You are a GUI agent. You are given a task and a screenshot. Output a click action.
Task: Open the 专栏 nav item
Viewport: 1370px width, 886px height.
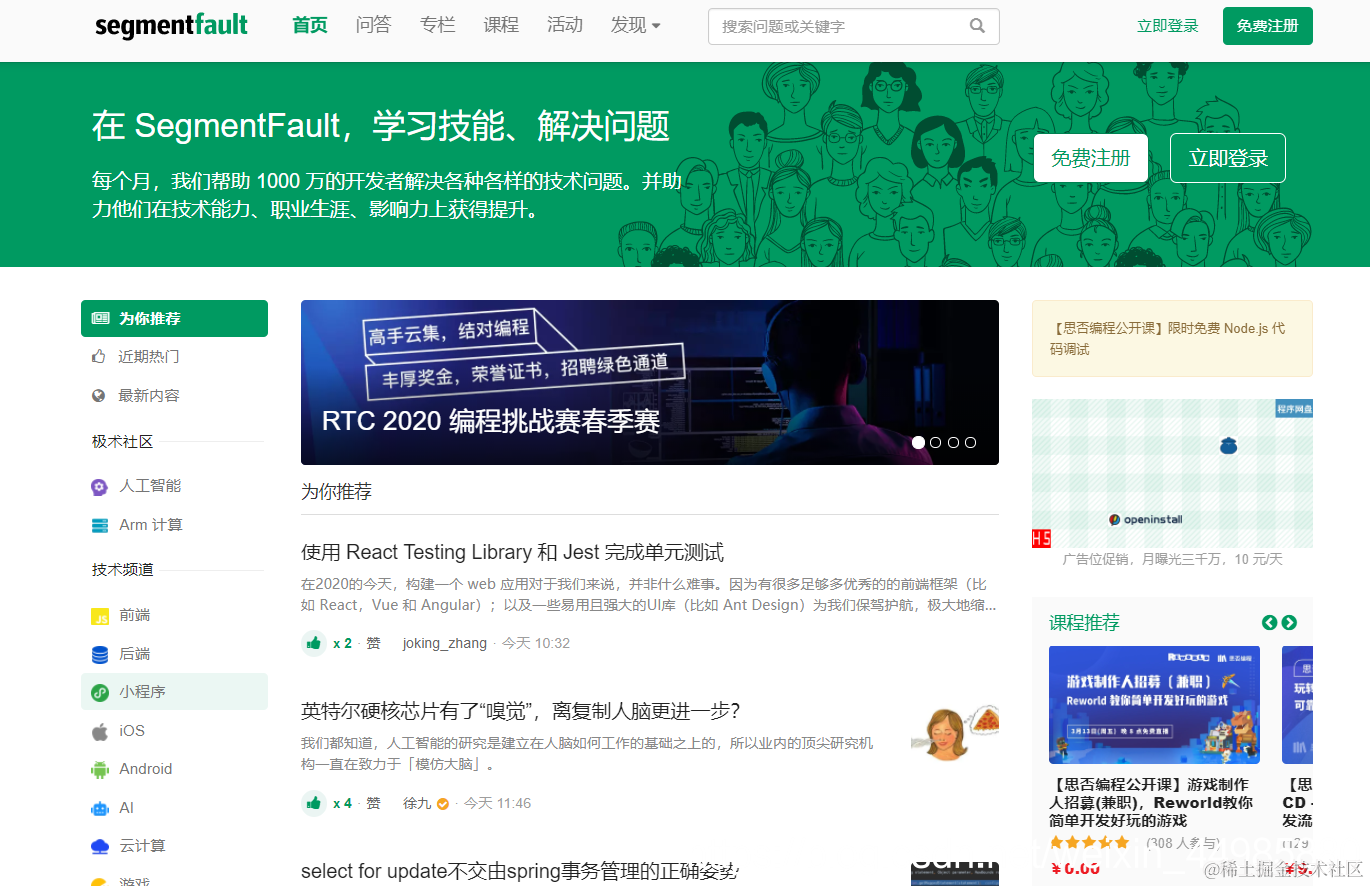point(437,24)
